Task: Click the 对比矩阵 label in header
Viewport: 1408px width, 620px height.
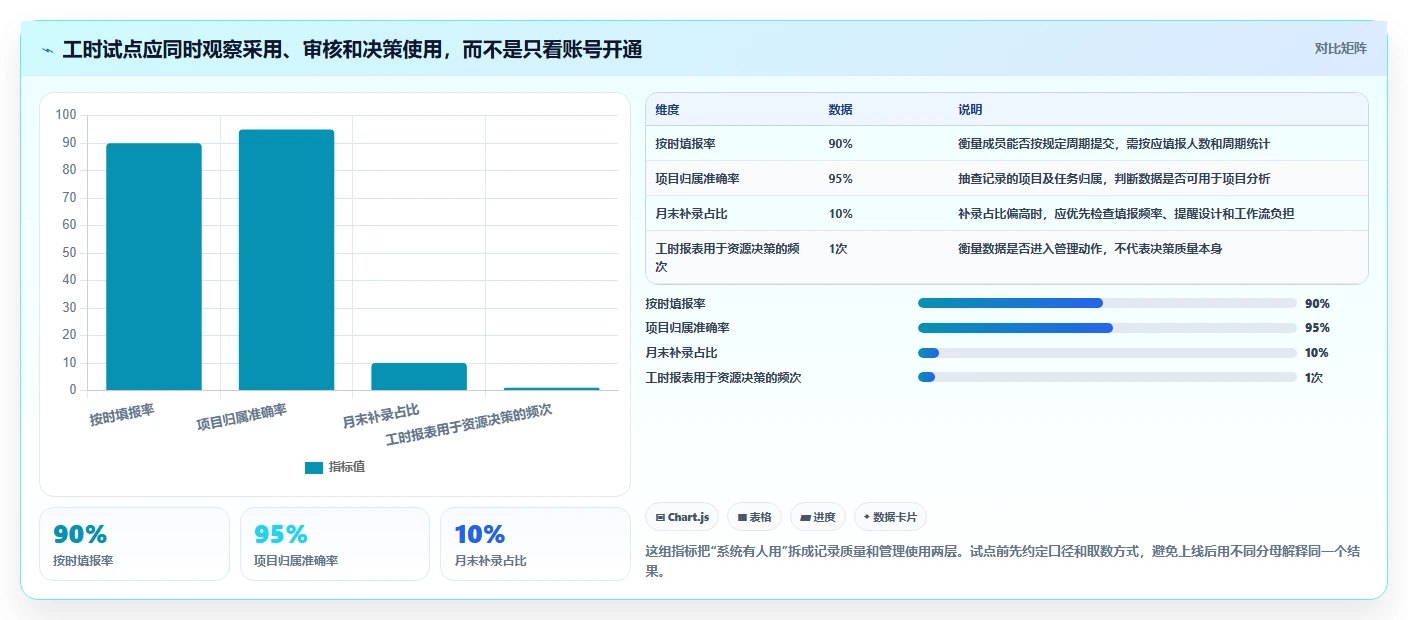Action: pyautogui.click(x=1340, y=48)
